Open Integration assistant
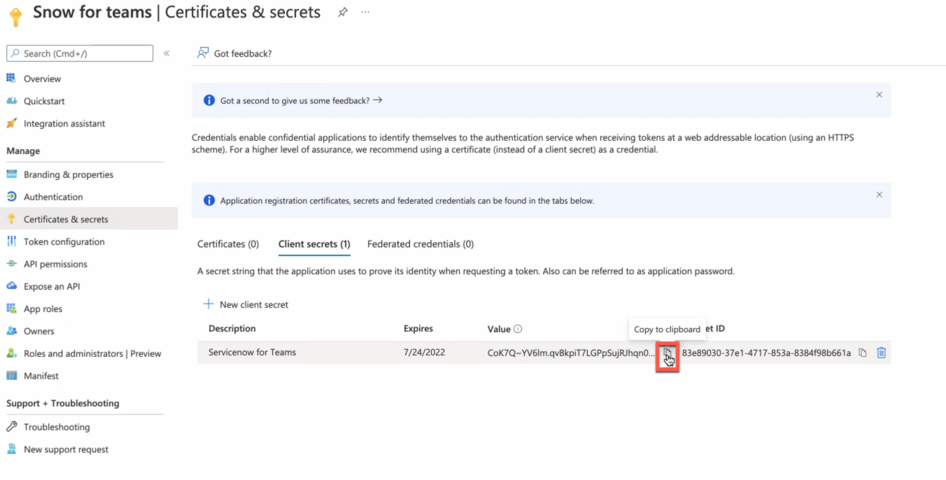The width and height of the screenshot is (946, 480). [x=65, y=123]
